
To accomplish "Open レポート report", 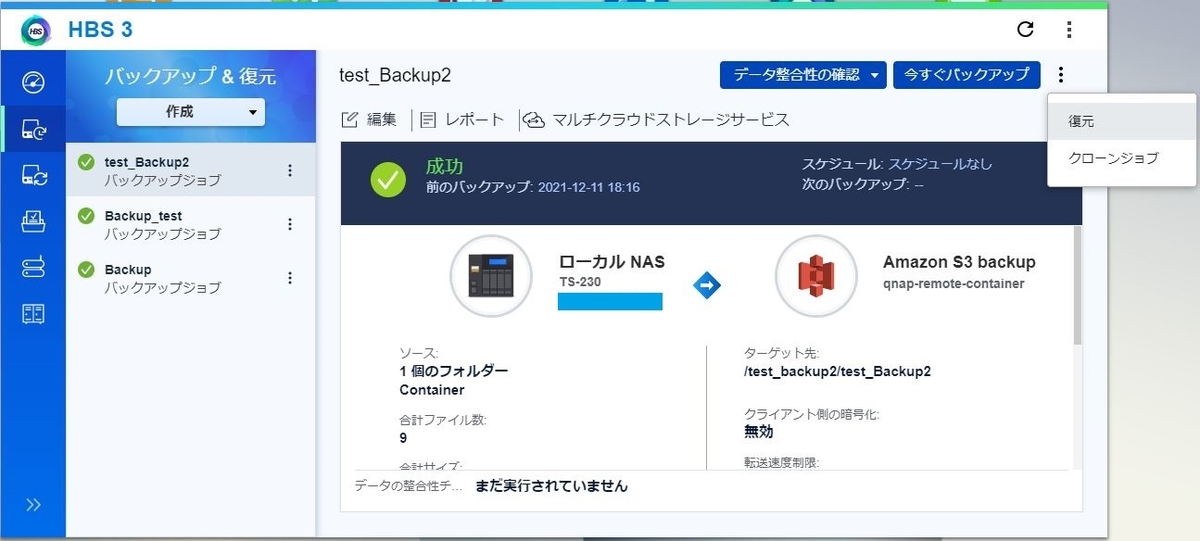I will coord(462,120).
